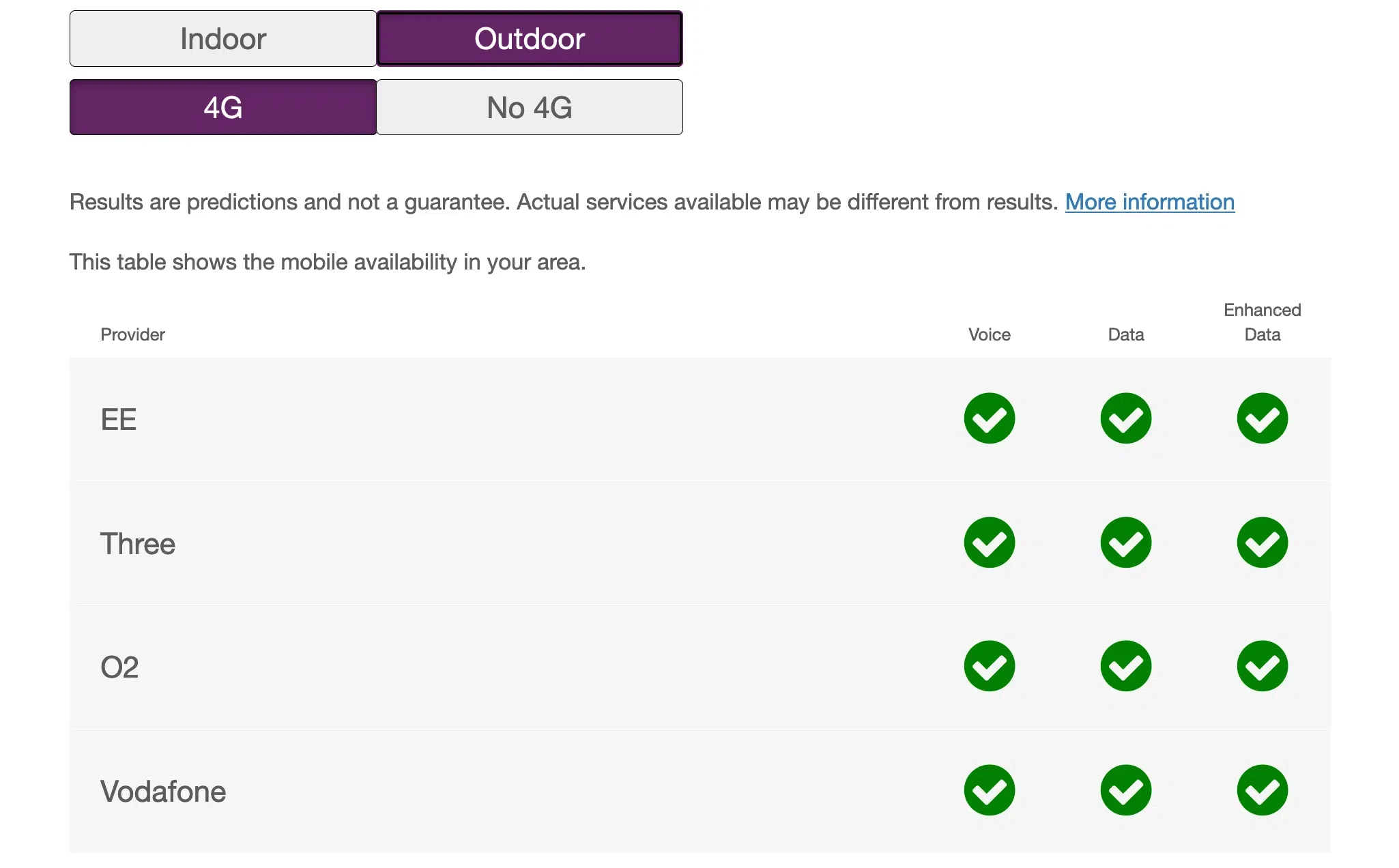This screenshot has width=1399, height=868.
Task: Click O2 voice availability checkmark icon
Action: point(989,666)
